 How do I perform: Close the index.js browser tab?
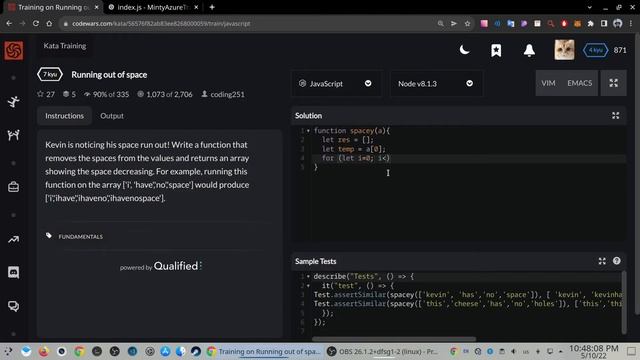pos(196,7)
